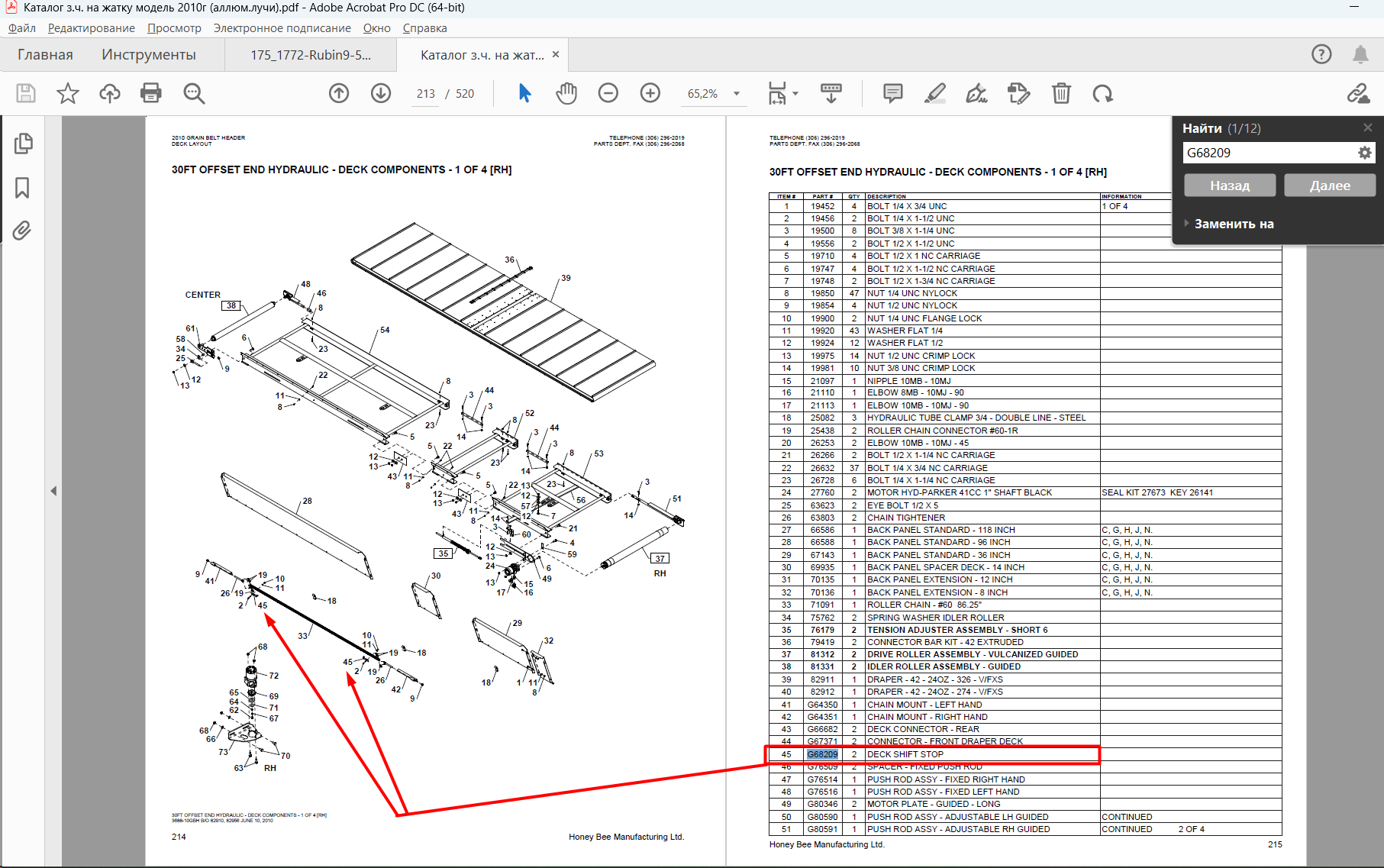Open page thumbnails panel
Screen dimensions: 1384x868
[23, 144]
